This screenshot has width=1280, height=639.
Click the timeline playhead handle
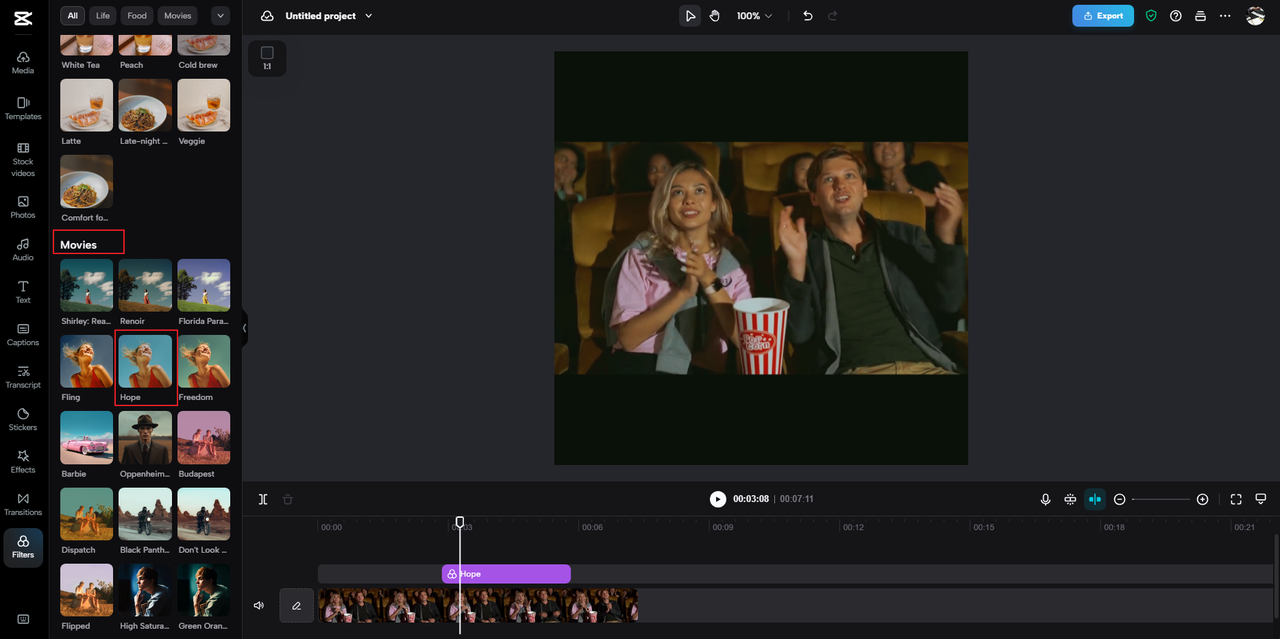coord(460,522)
